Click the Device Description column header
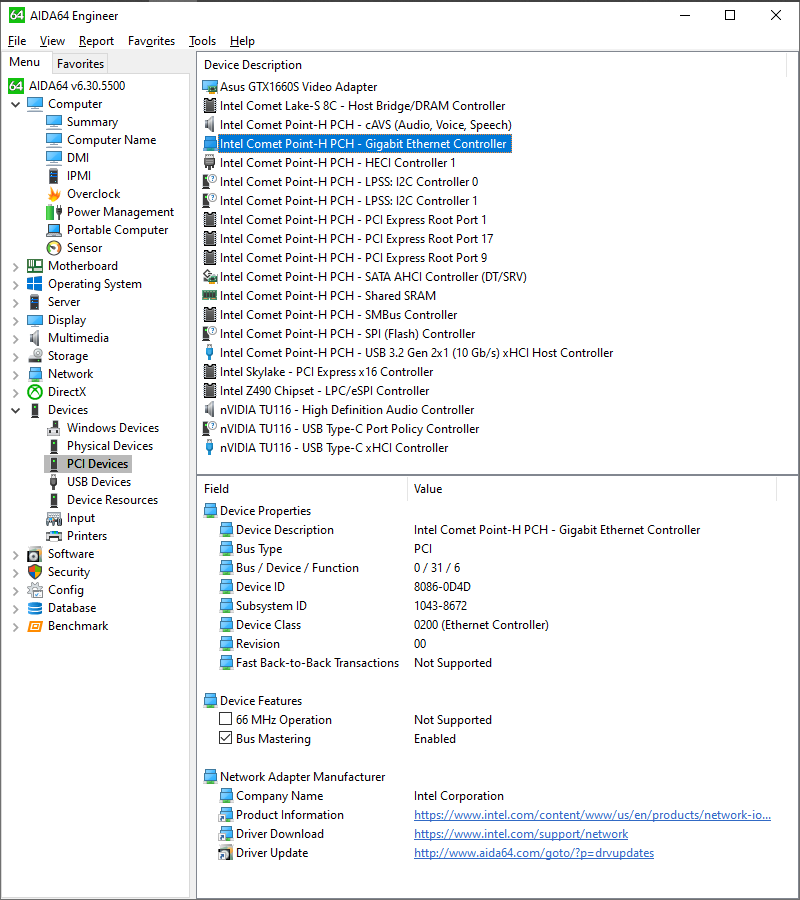 click(x=492, y=65)
